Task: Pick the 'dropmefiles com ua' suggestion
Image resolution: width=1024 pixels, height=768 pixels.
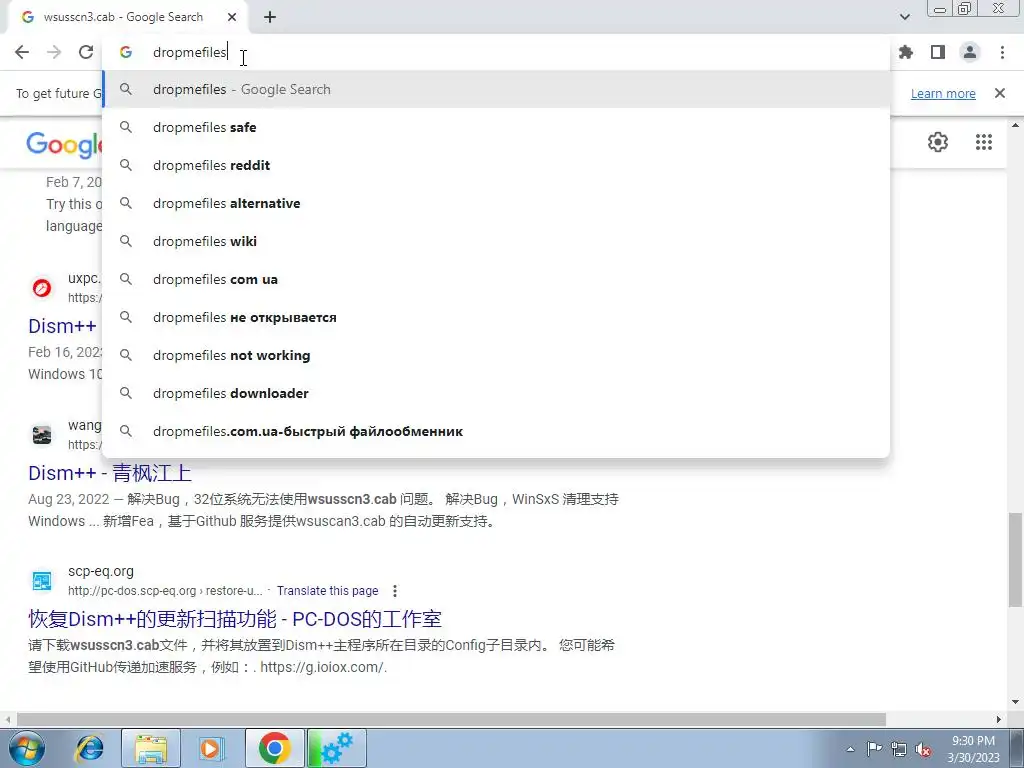Action: tap(496, 280)
